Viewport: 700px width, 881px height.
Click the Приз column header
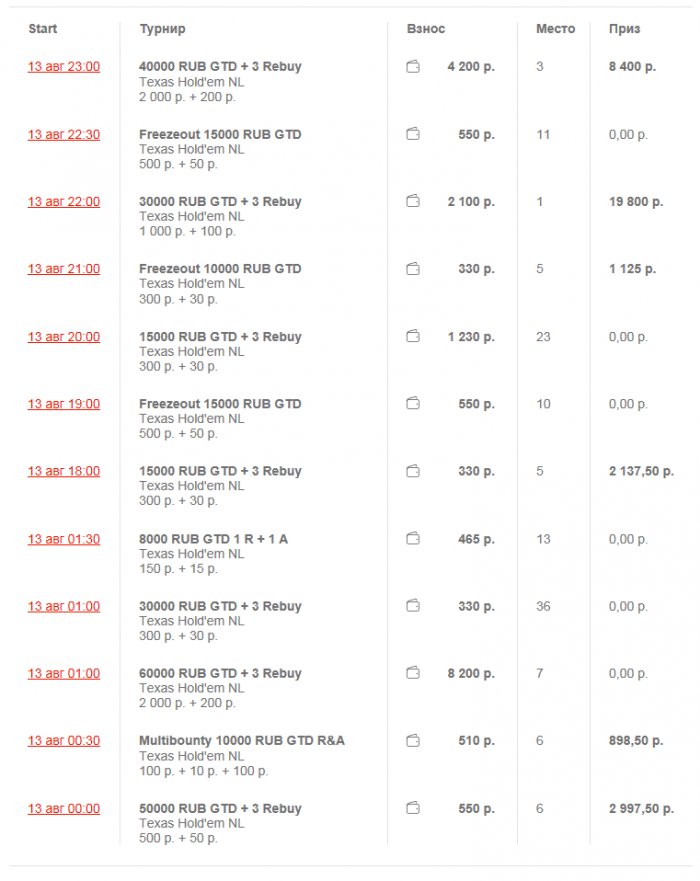coord(624,30)
